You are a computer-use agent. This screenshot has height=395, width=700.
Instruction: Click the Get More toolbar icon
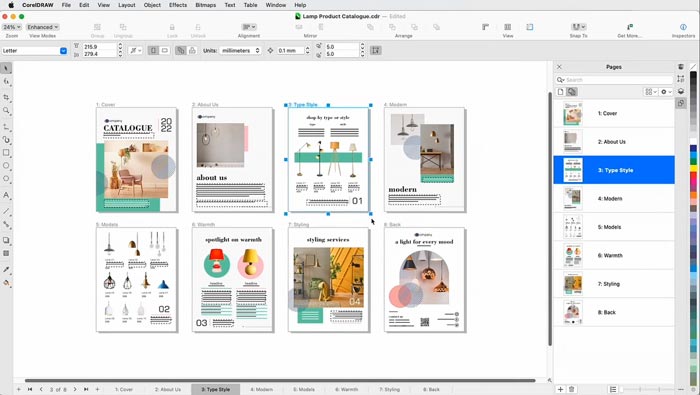coord(629,27)
